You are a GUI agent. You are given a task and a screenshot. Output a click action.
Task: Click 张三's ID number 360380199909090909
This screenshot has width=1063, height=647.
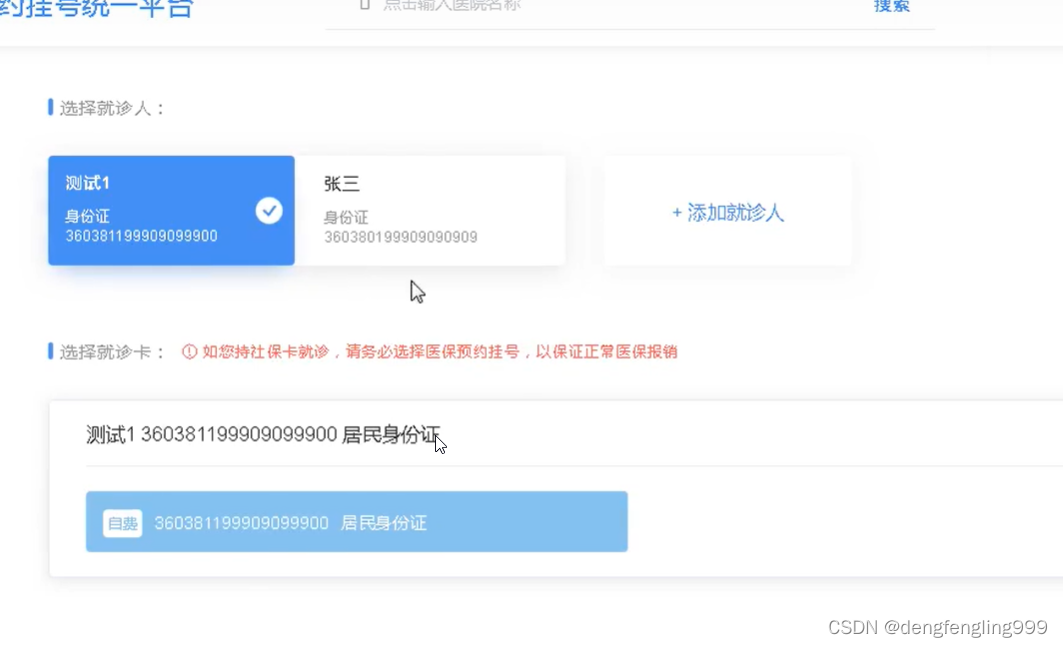pos(401,237)
